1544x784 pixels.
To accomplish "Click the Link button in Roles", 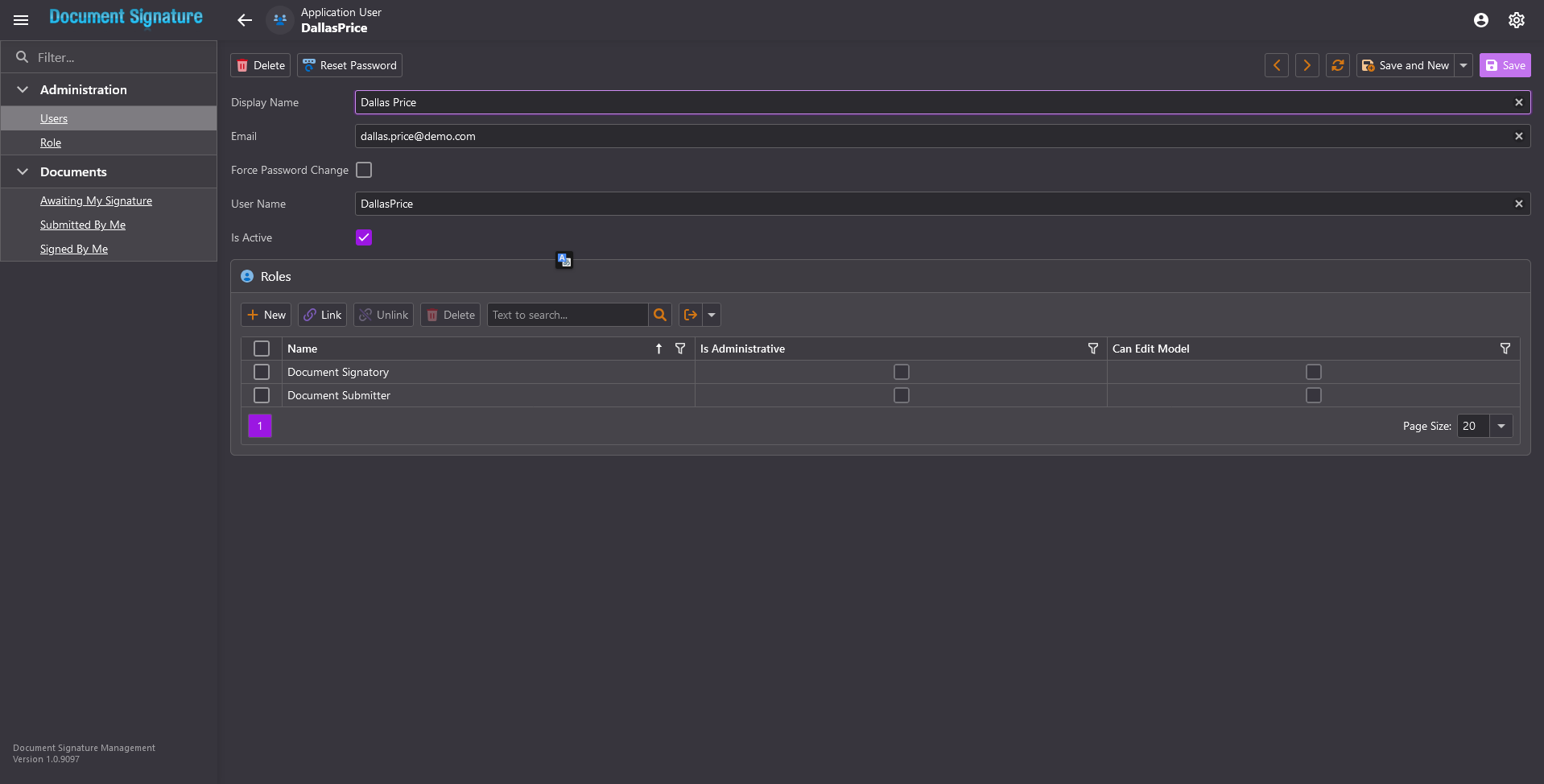I will tap(322, 315).
